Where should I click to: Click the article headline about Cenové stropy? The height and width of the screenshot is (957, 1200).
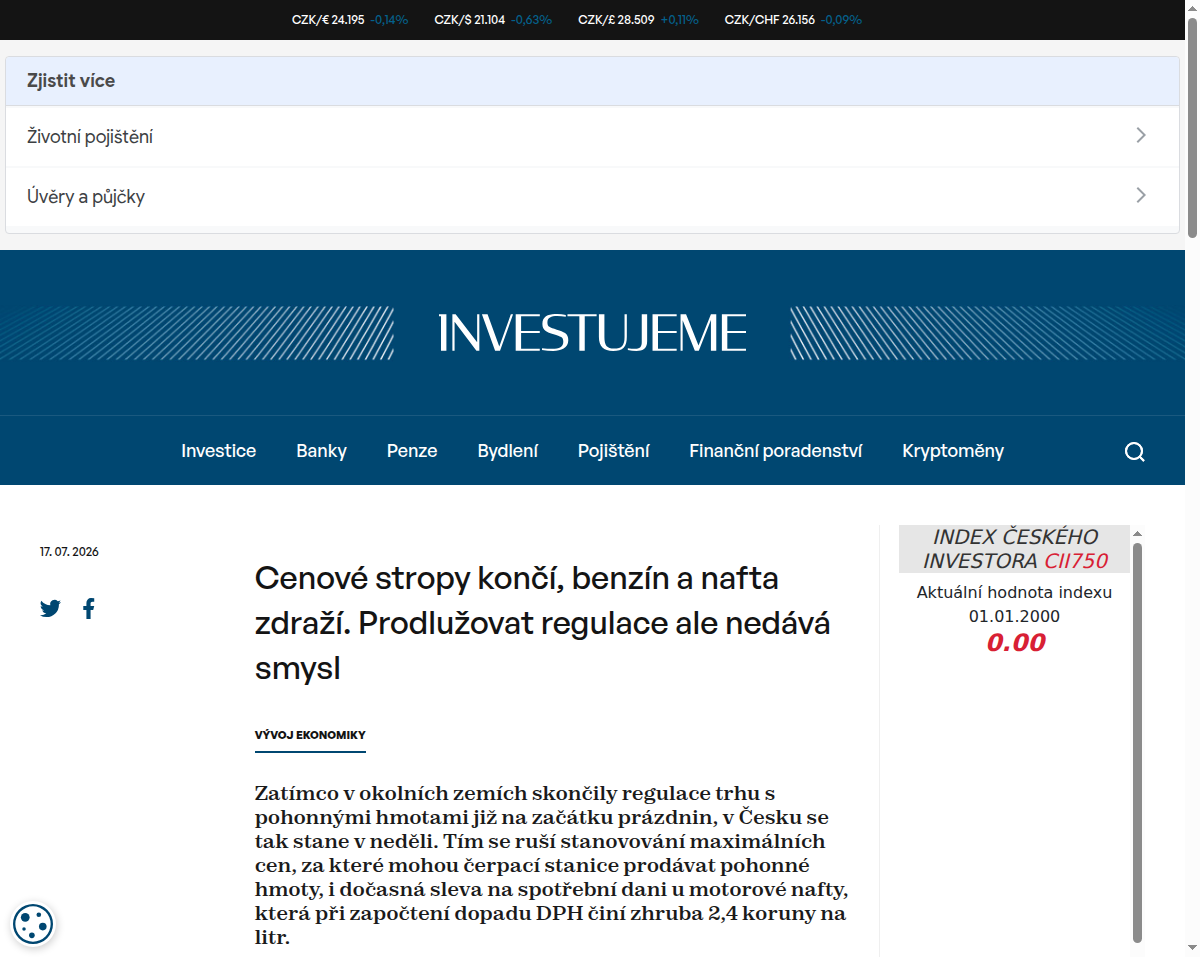coord(543,623)
